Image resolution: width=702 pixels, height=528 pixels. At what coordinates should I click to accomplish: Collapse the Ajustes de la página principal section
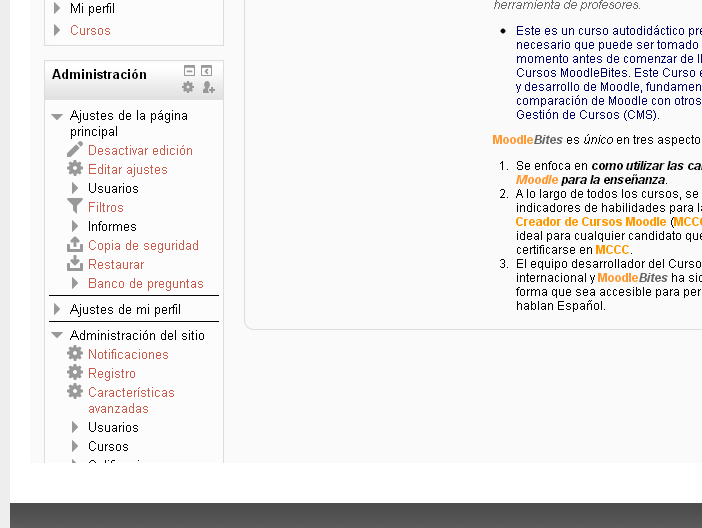tap(57, 116)
